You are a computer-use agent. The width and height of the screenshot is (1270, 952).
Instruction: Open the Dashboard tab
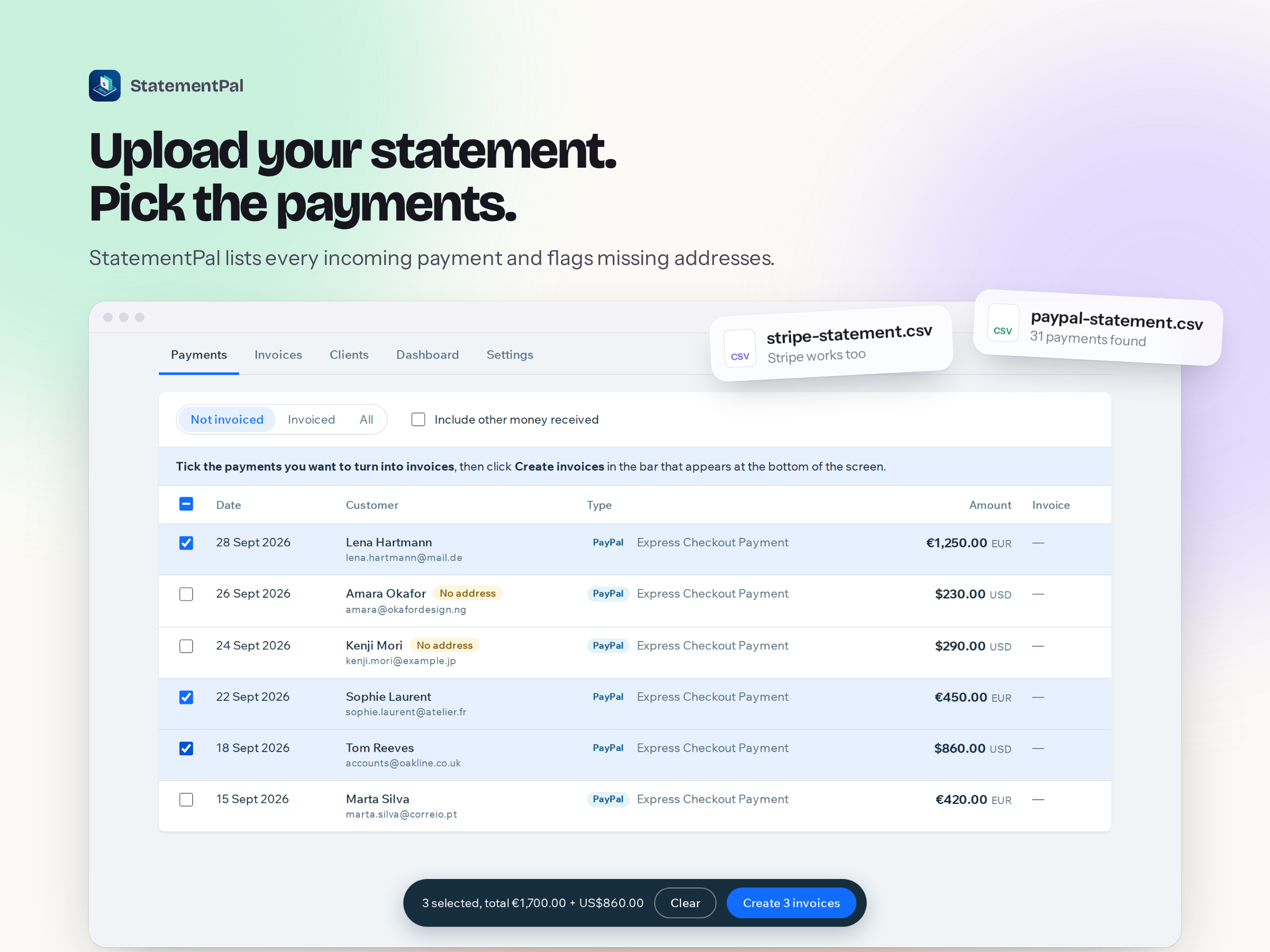(427, 355)
